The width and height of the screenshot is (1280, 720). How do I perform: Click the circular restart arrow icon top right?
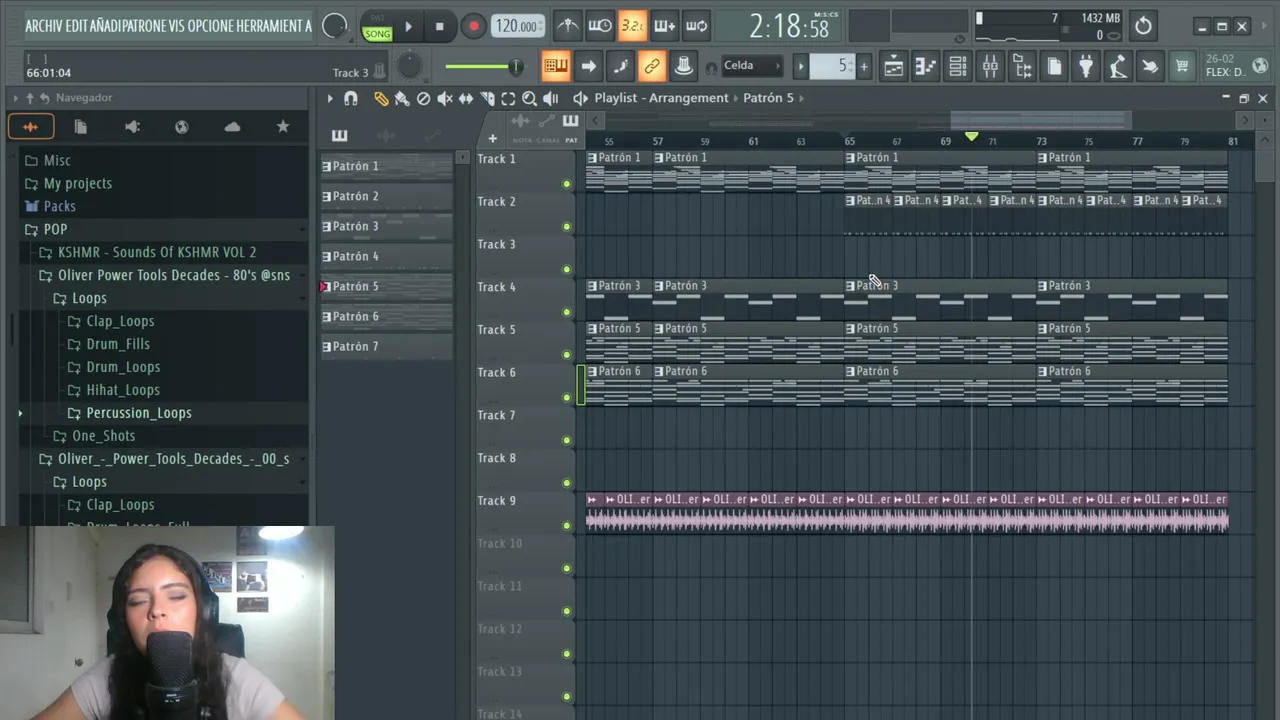point(1143,26)
